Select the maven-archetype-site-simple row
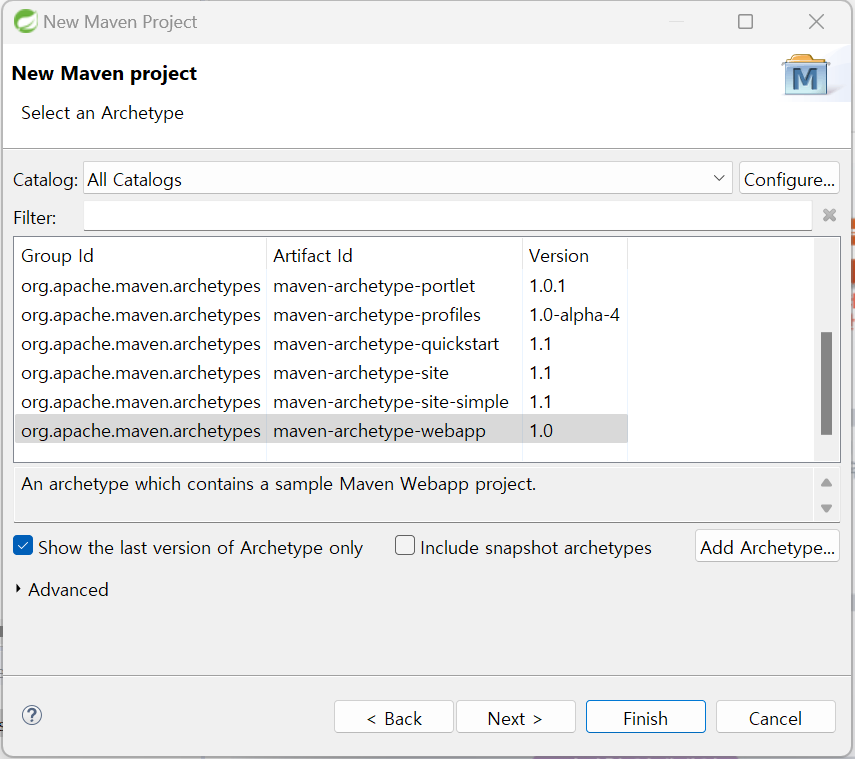Image resolution: width=855 pixels, height=759 pixels. click(321, 402)
